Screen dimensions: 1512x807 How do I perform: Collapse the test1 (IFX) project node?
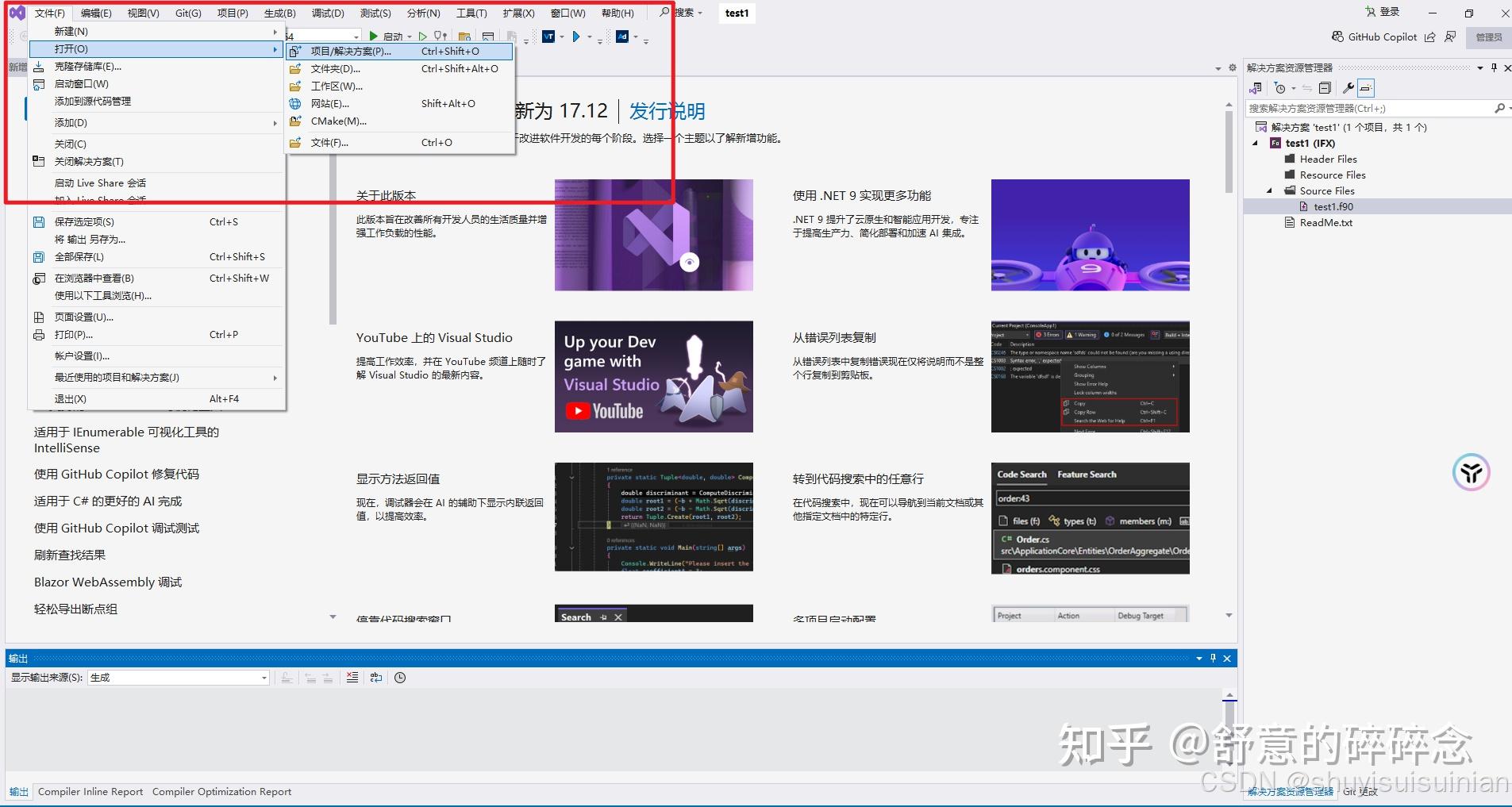1256,143
